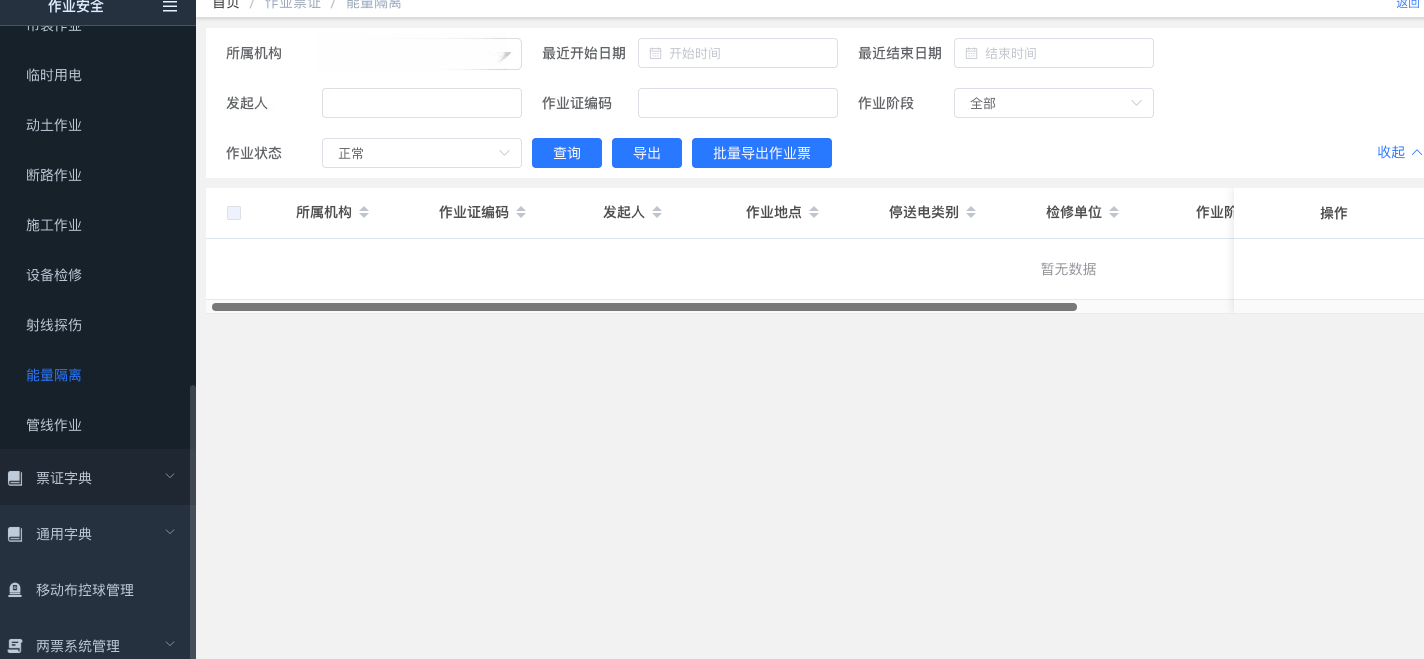Click the 移动布控球管理 sidebar icon
Image resolution: width=1424 pixels, height=659 pixels.
(15, 590)
